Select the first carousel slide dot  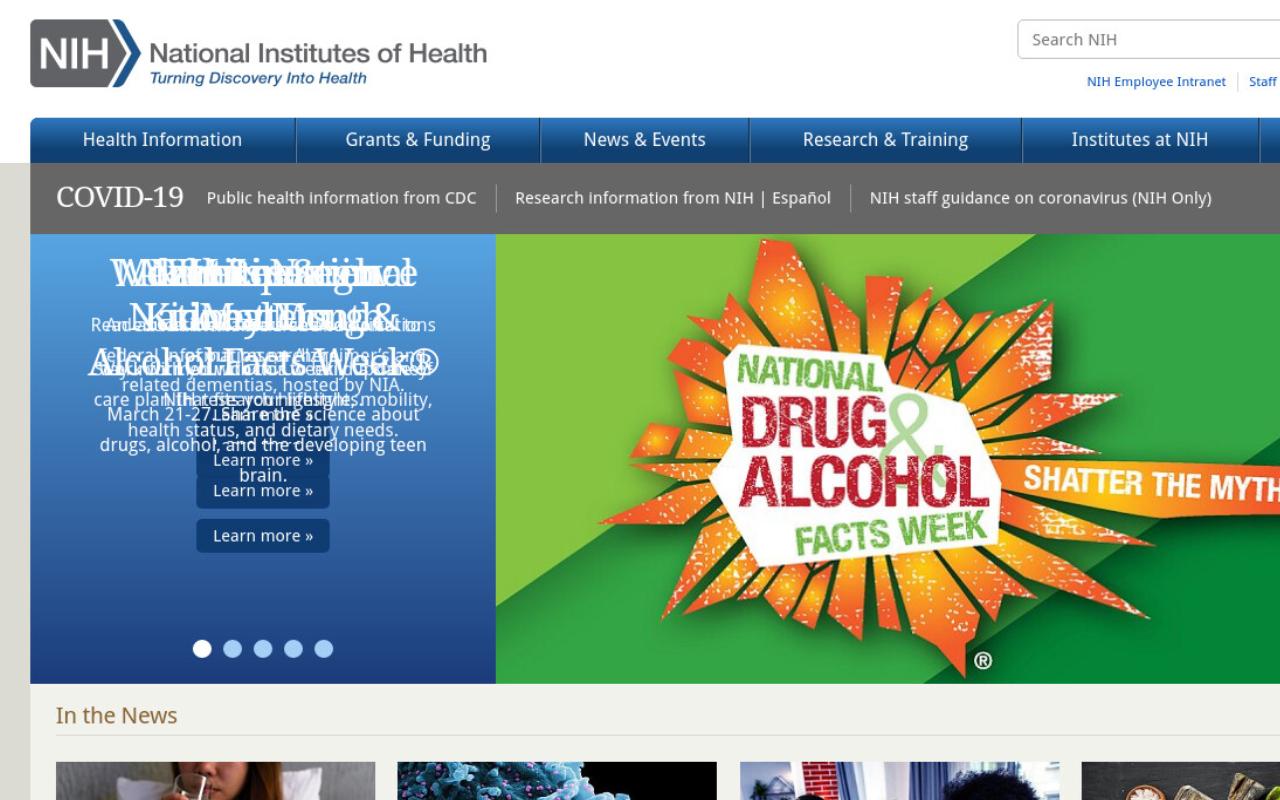202,649
